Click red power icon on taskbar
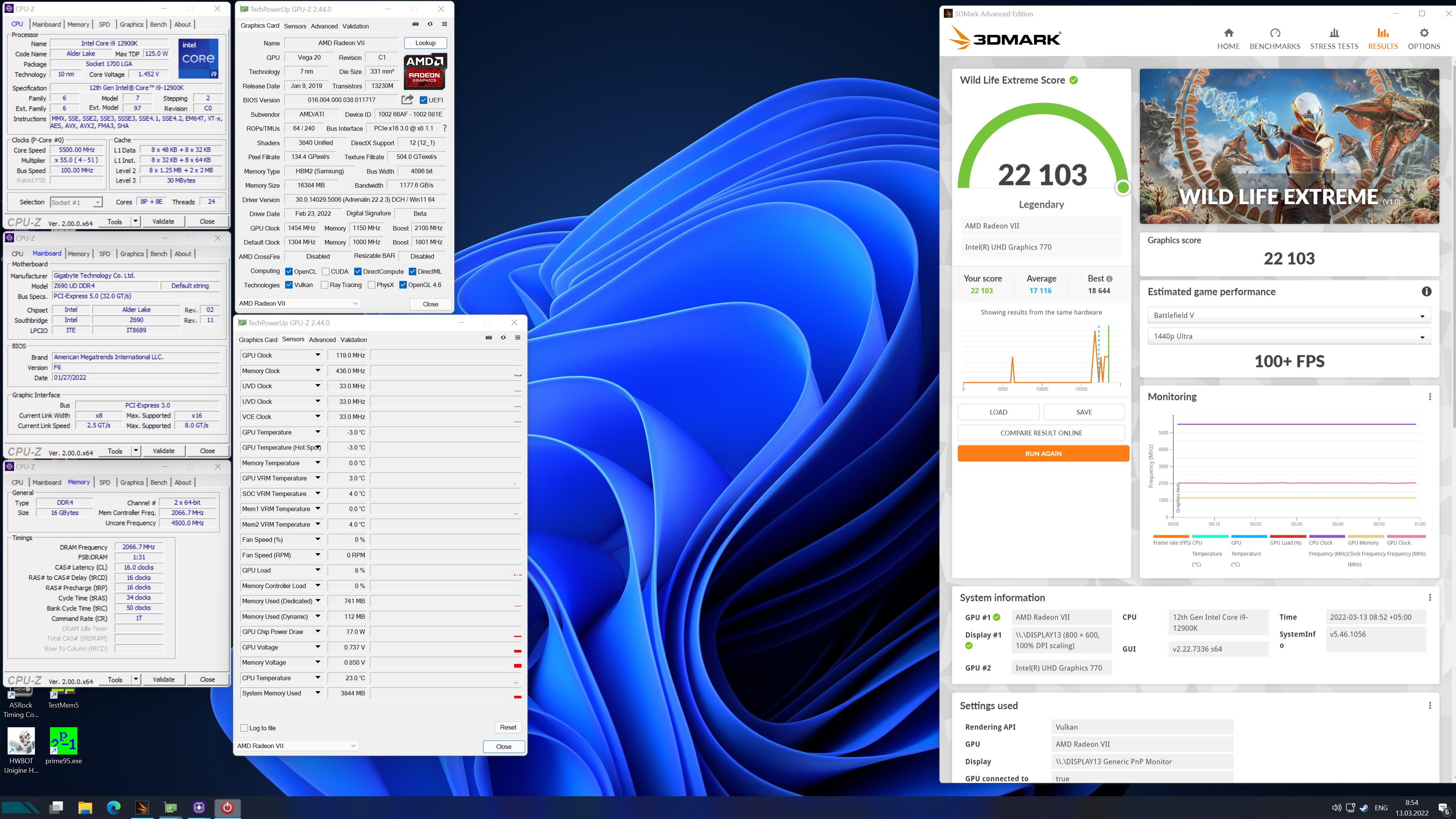Image resolution: width=1456 pixels, height=819 pixels. (227, 807)
